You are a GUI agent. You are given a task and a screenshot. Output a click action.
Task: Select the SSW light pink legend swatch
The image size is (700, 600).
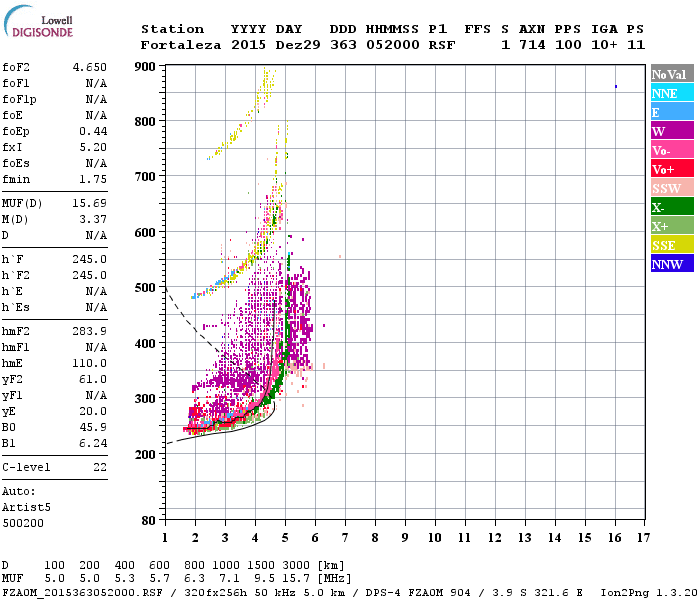coord(672,188)
